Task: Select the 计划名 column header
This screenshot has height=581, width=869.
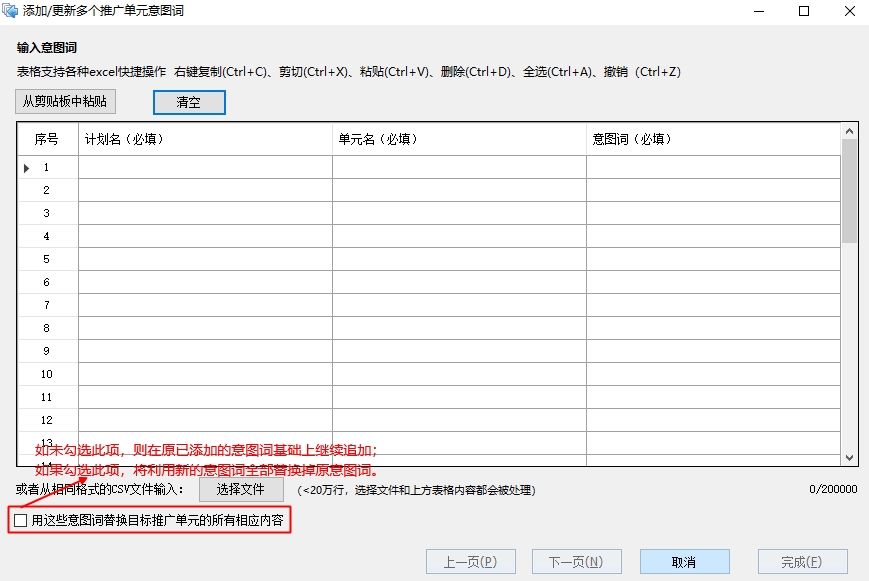Action: coord(205,139)
